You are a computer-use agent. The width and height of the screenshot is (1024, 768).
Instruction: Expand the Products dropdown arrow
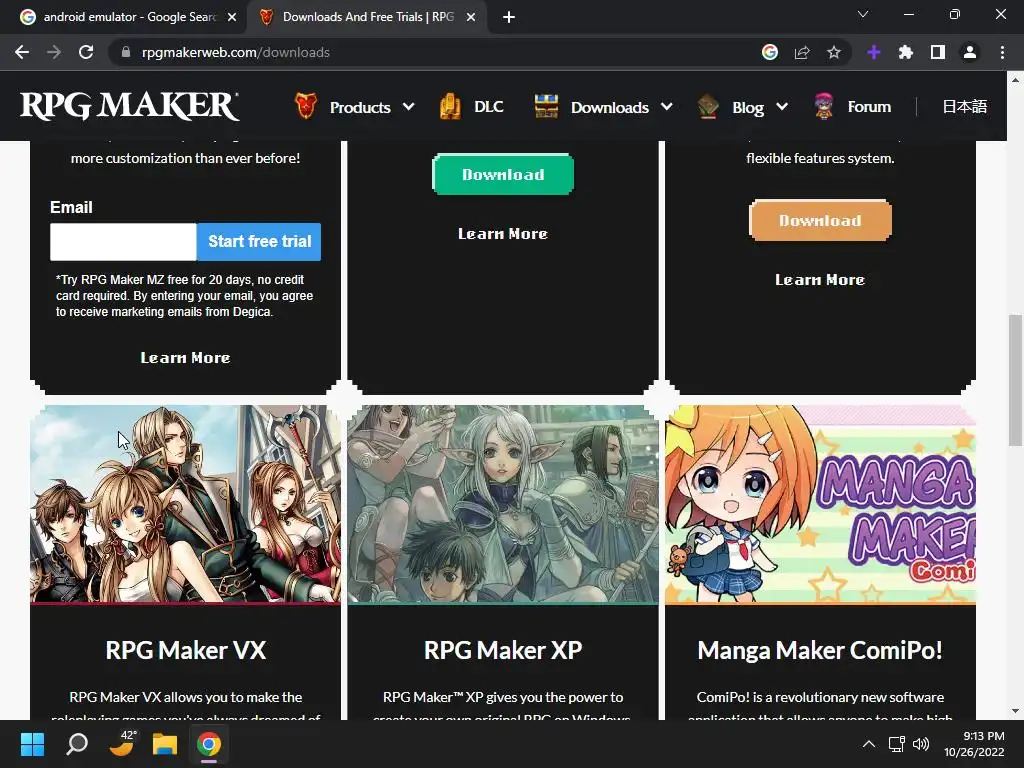408,106
